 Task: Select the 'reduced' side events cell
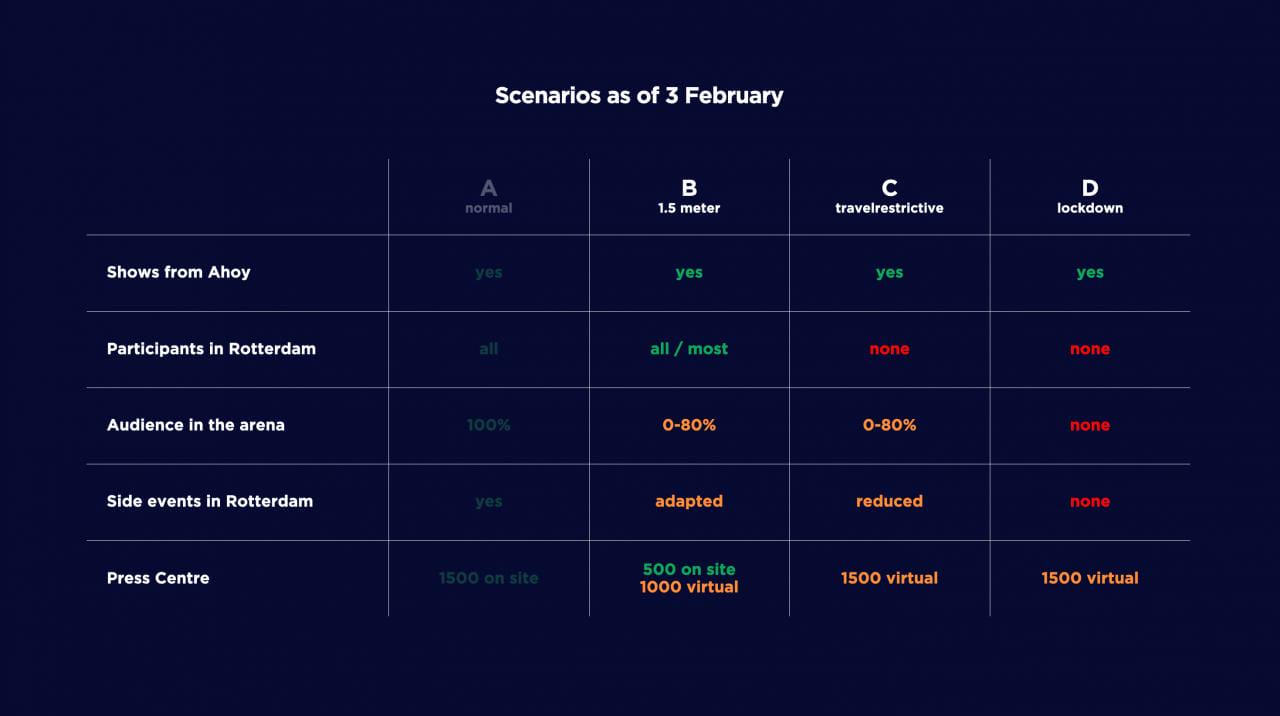click(x=889, y=501)
